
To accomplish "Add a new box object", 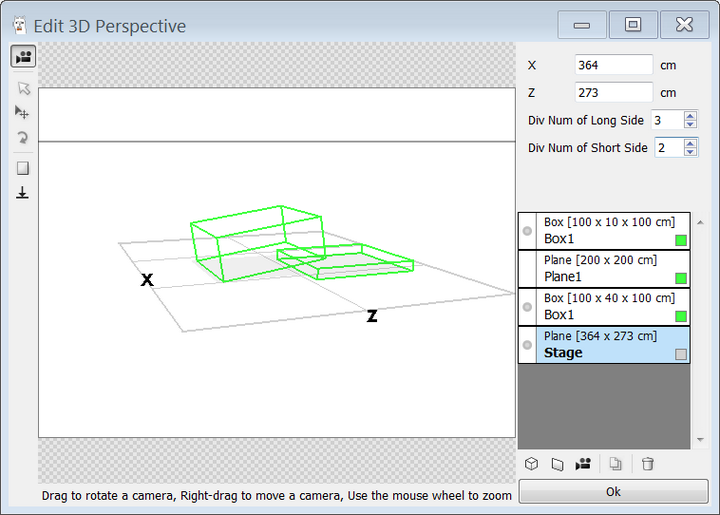I will [533, 464].
